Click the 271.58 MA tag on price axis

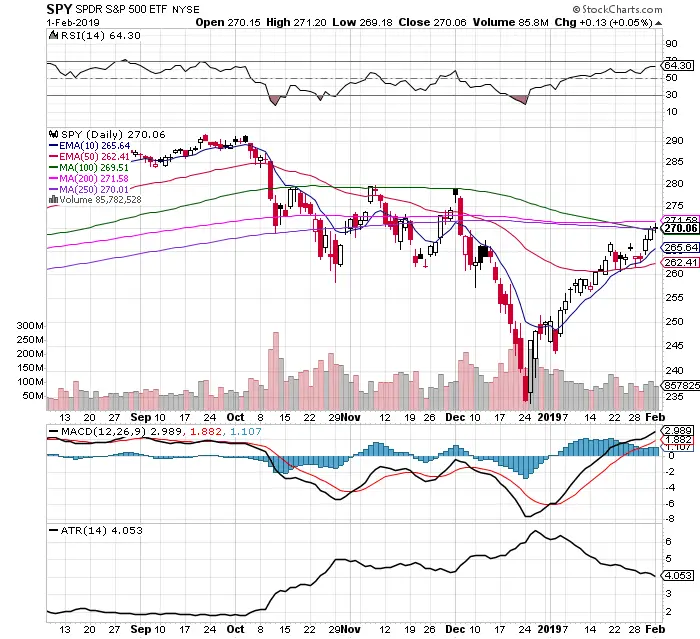[681, 220]
